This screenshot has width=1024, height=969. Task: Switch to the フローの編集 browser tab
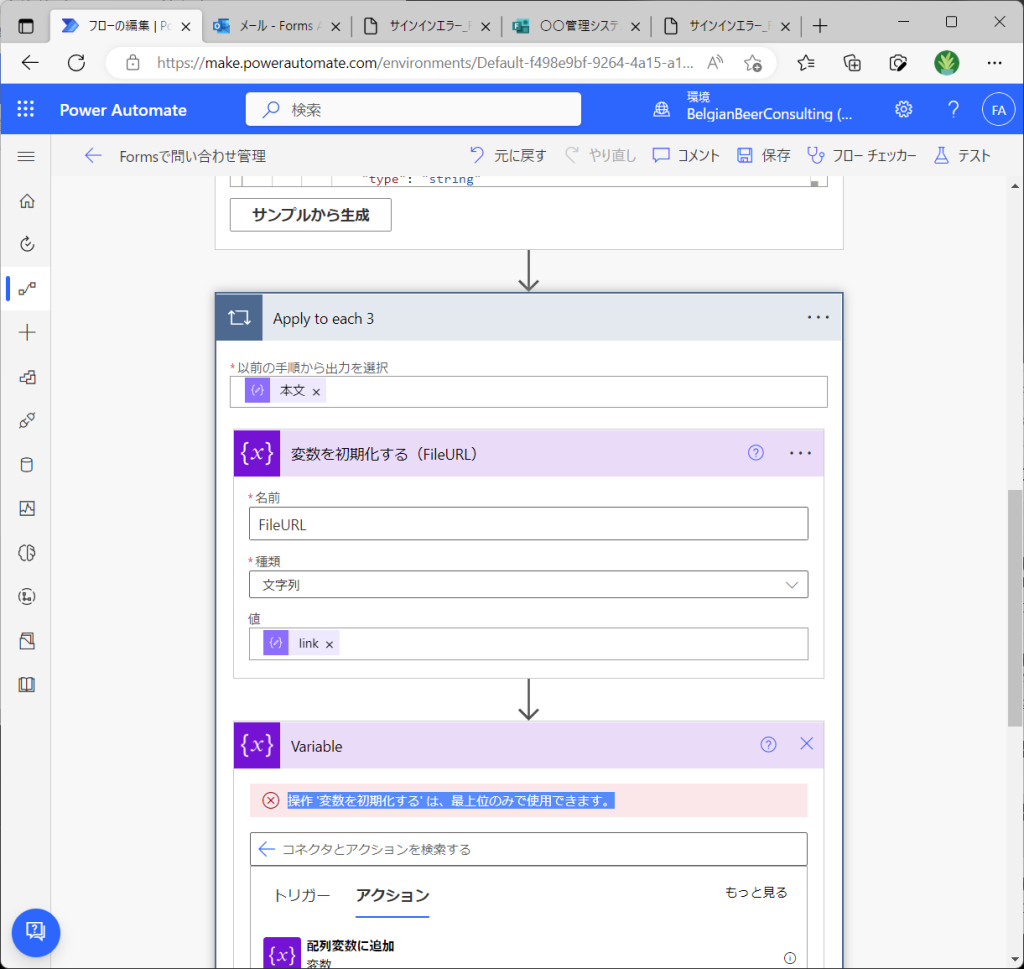[127, 26]
